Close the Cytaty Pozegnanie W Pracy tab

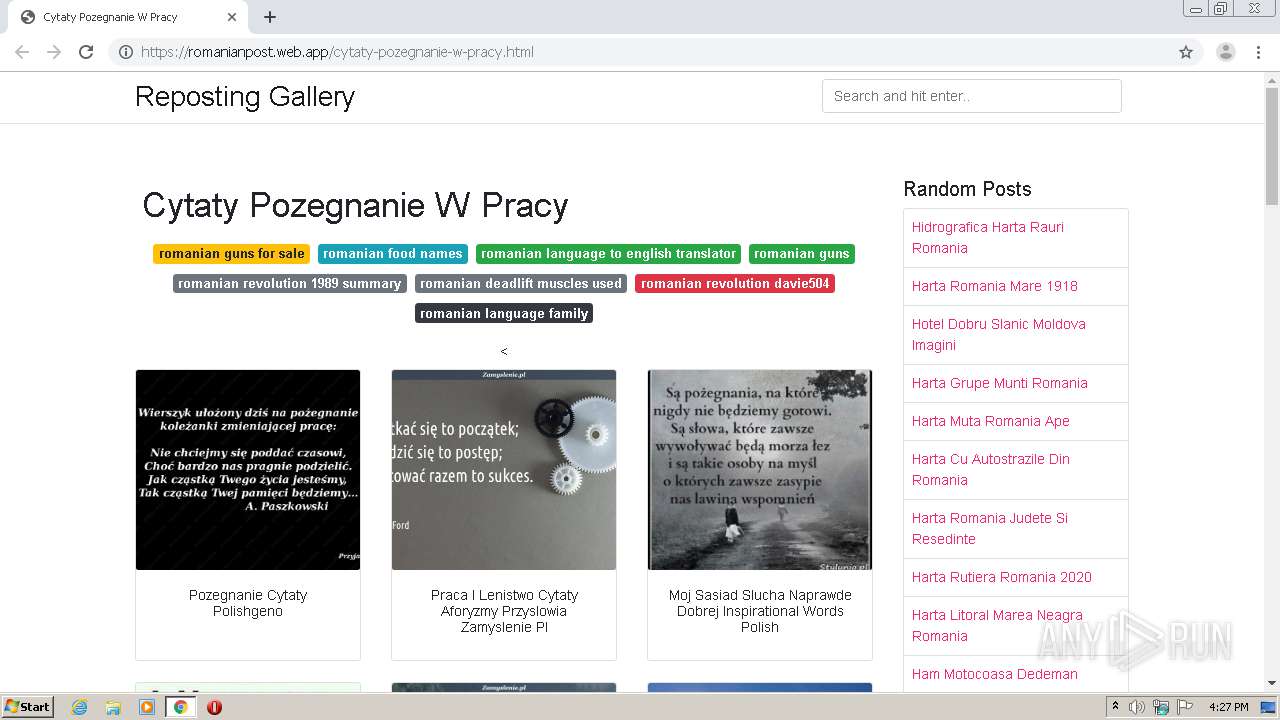tap(232, 17)
